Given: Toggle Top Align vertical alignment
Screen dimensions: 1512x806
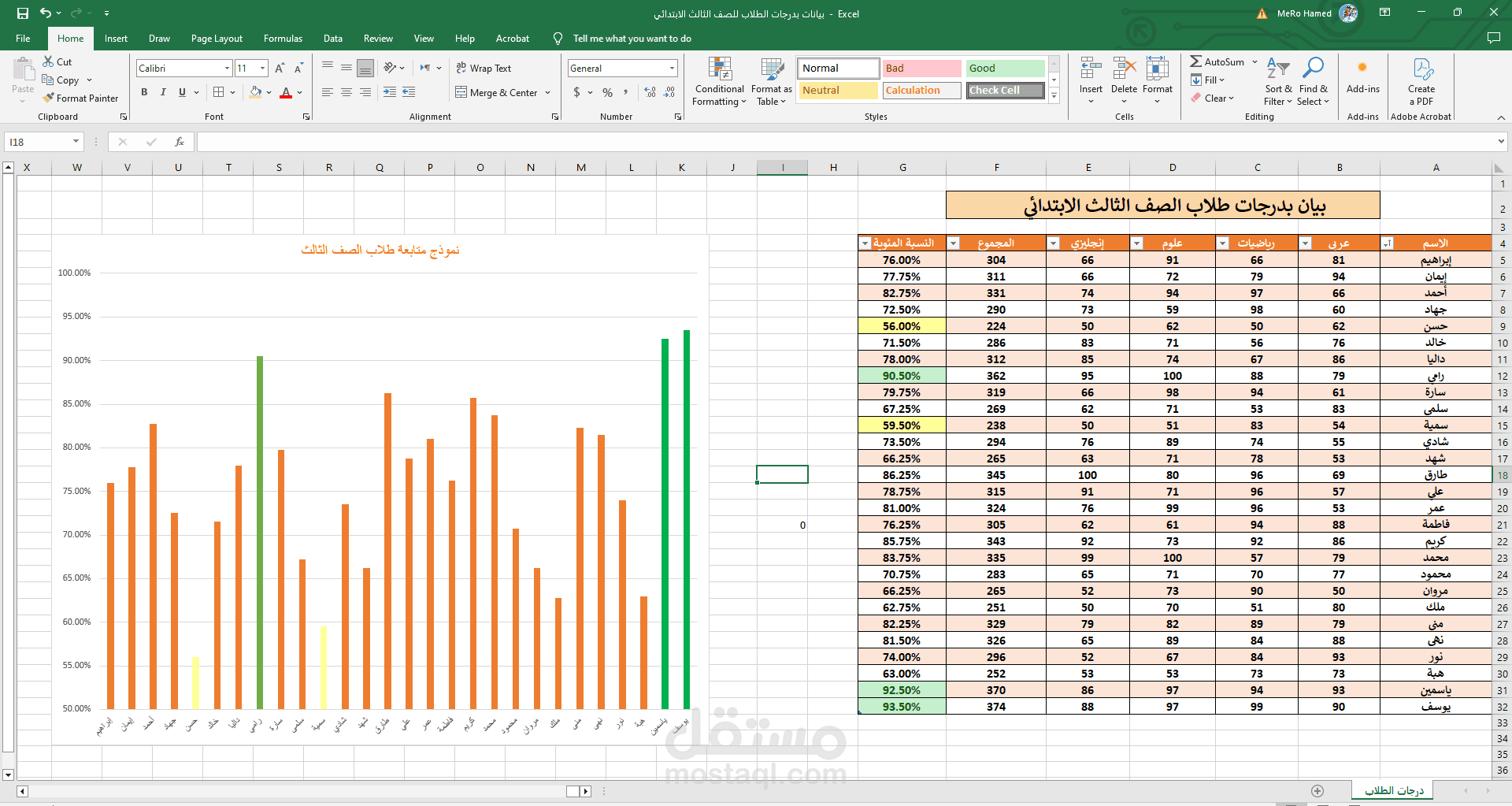Looking at the screenshot, I should click(x=328, y=68).
